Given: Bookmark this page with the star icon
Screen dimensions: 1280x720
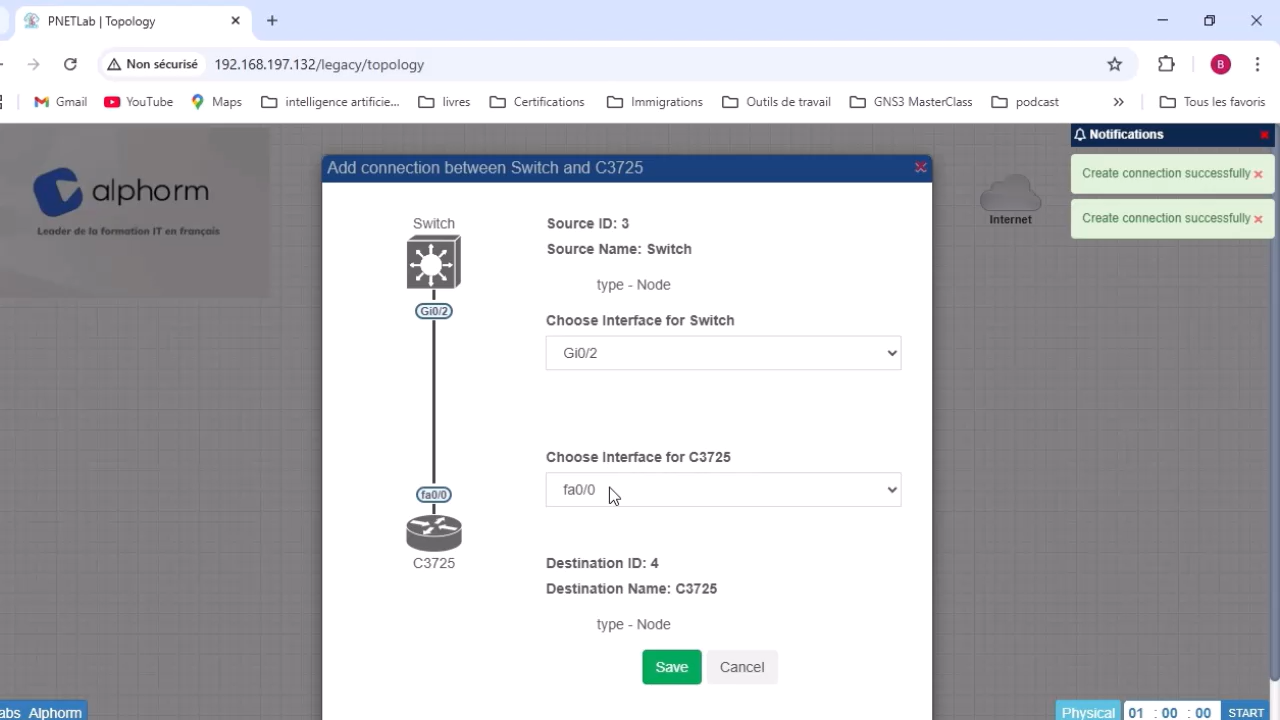Looking at the screenshot, I should 1114,64.
